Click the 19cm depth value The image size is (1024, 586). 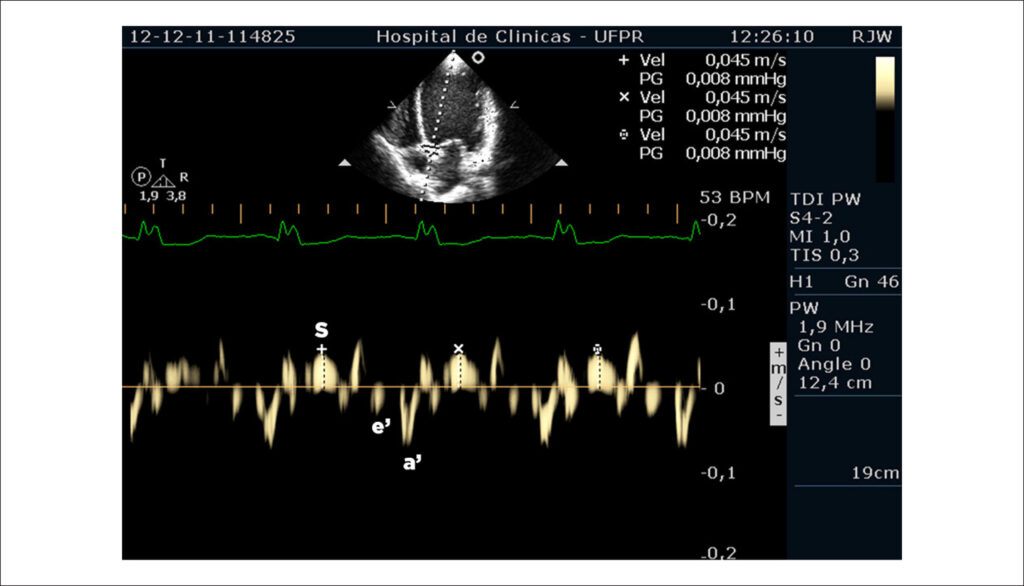click(875, 473)
